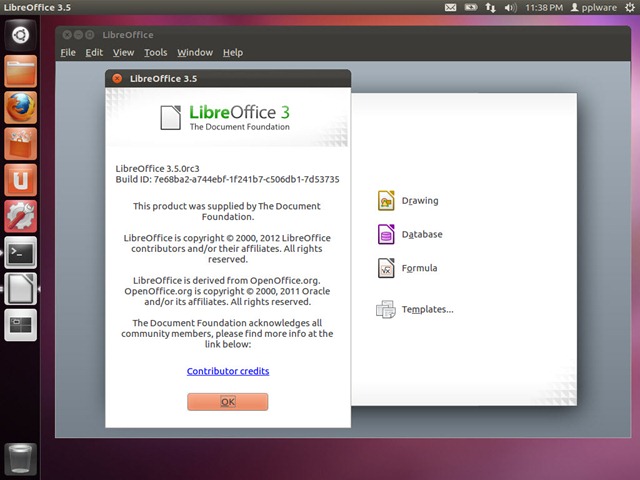Click the Formula label in Start Center
Viewport: 640px width, 480px height.
tap(419, 268)
